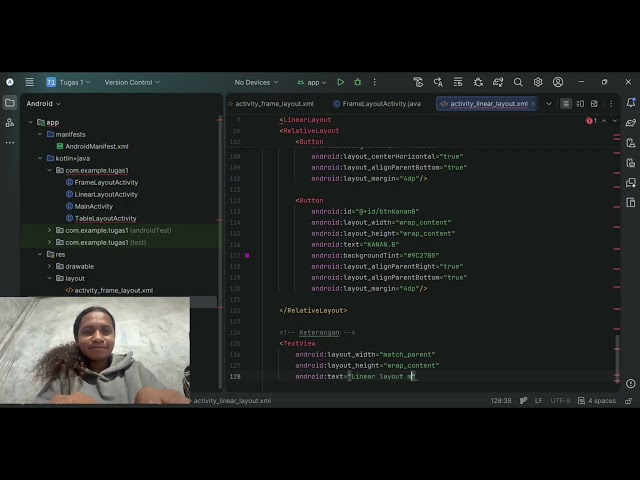Click Sync Project with Gradle icon
This screenshot has width=640, height=480.
[x=498, y=82]
